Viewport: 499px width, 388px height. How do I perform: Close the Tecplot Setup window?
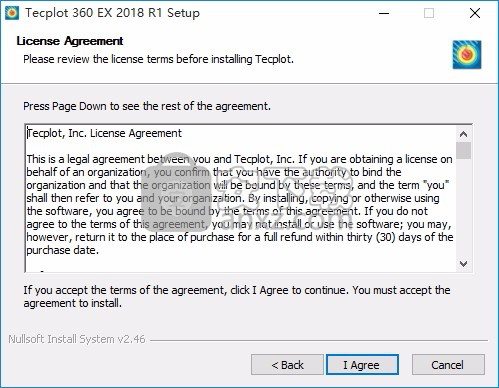click(x=475, y=13)
